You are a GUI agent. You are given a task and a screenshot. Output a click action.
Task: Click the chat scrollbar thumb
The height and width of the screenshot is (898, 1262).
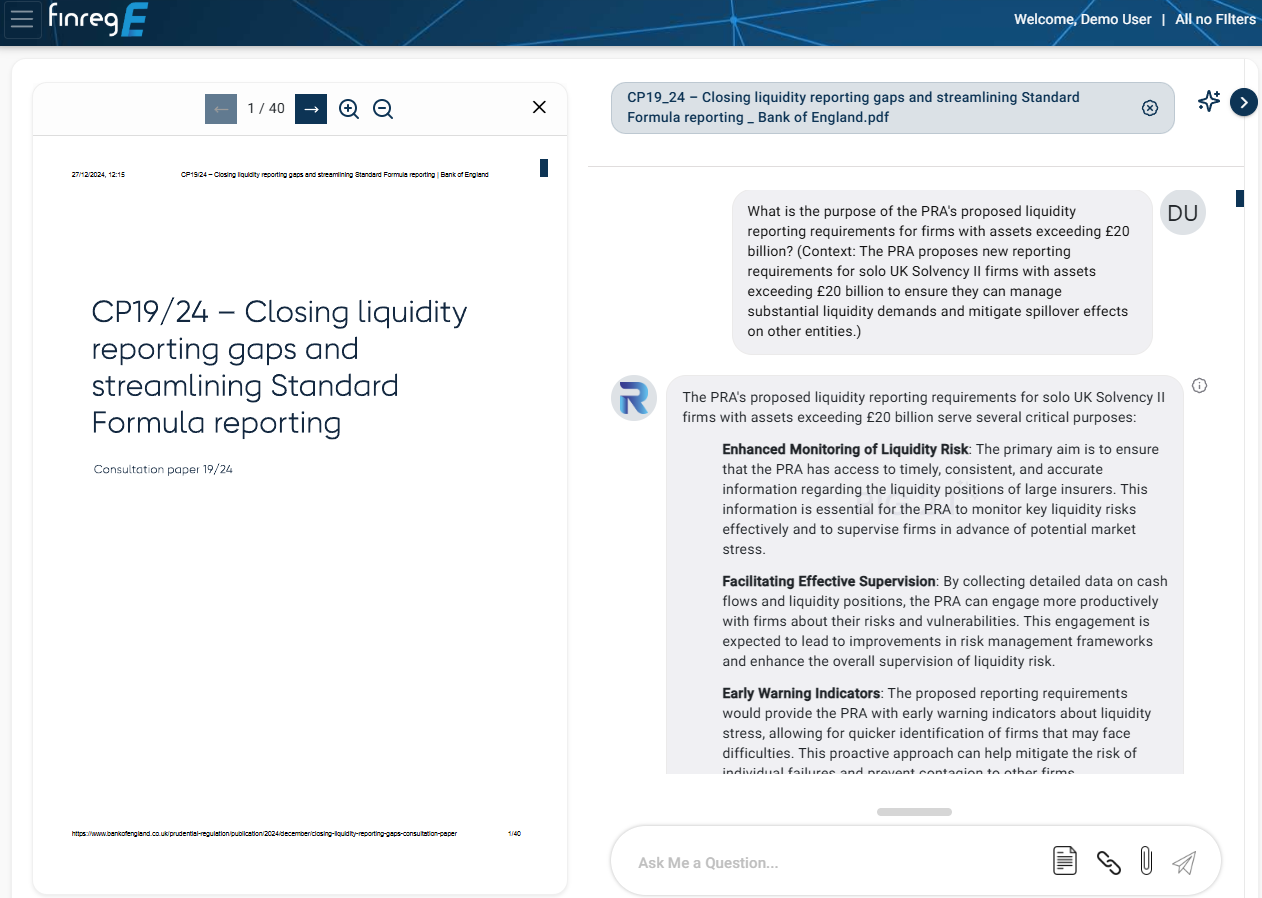(x=1240, y=198)
